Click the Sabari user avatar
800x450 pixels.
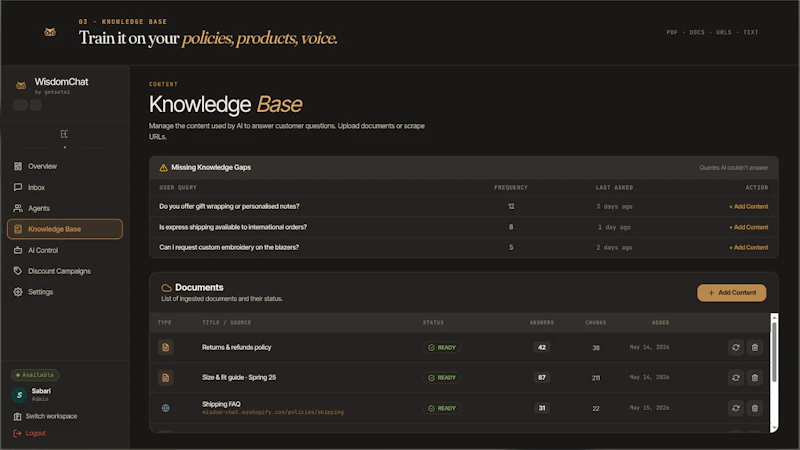(x=19, y=394)
